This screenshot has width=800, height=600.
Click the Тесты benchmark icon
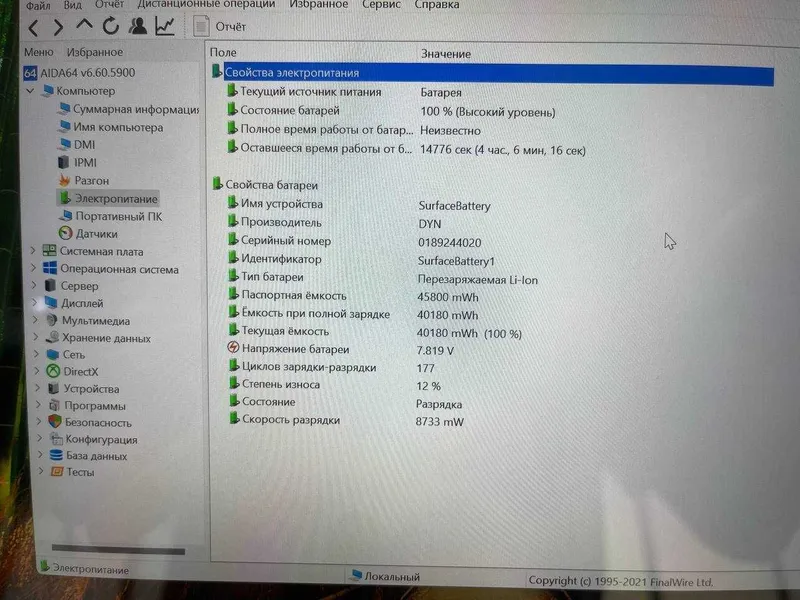(57, 472)
